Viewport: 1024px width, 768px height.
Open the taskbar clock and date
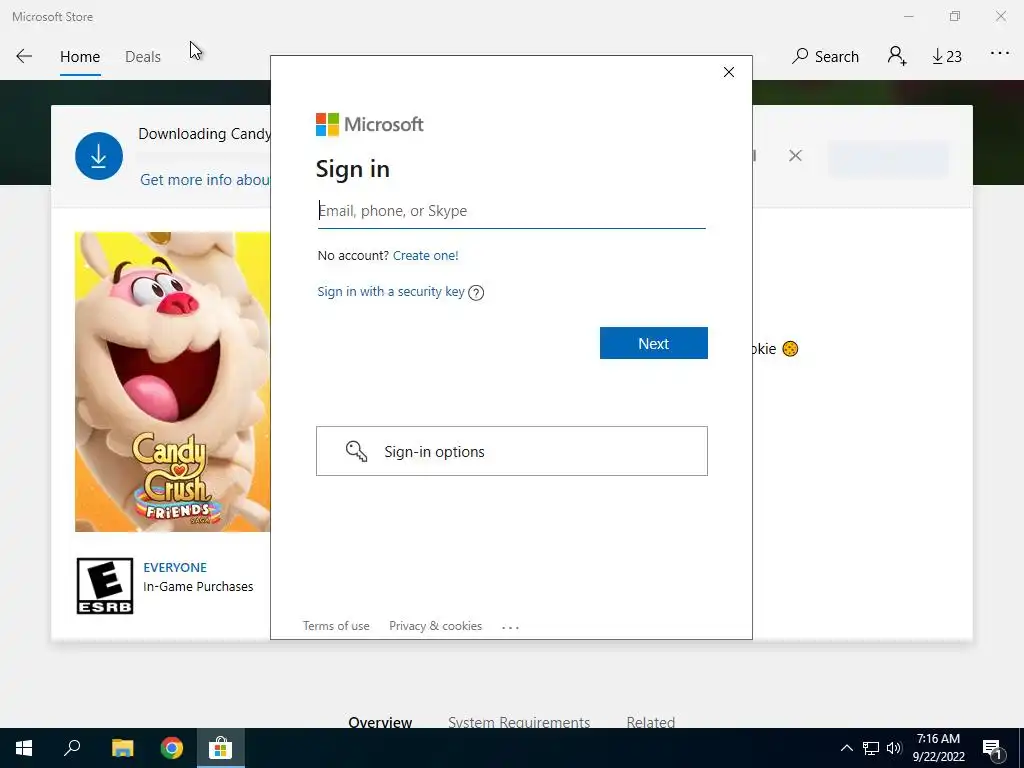pyautogui.click(x=938, y=748)
